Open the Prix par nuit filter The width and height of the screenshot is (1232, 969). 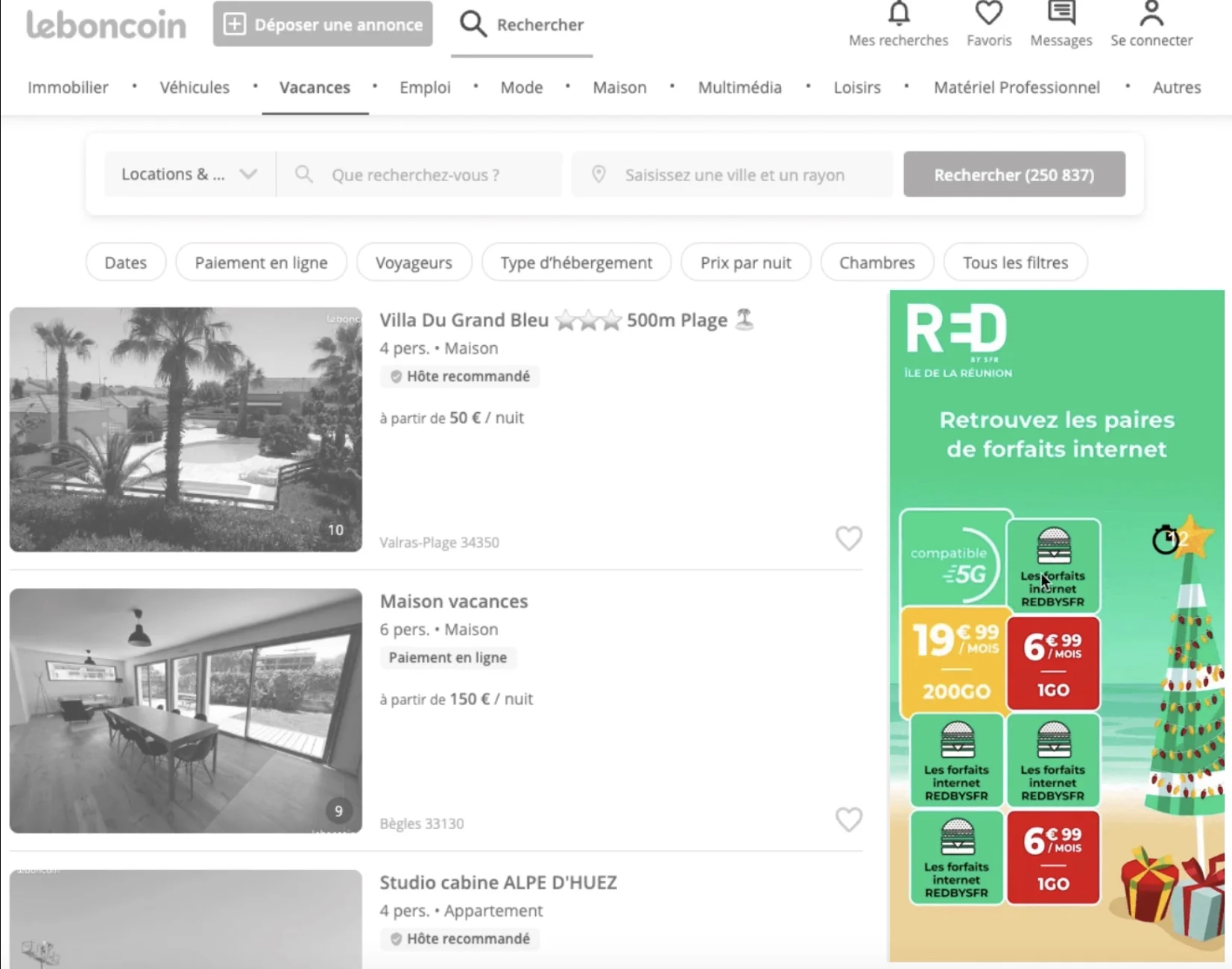745,262
